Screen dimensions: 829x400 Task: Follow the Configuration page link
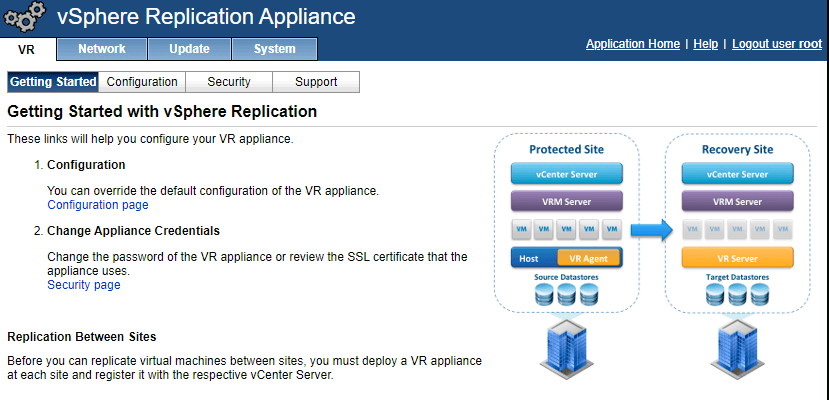98,205
